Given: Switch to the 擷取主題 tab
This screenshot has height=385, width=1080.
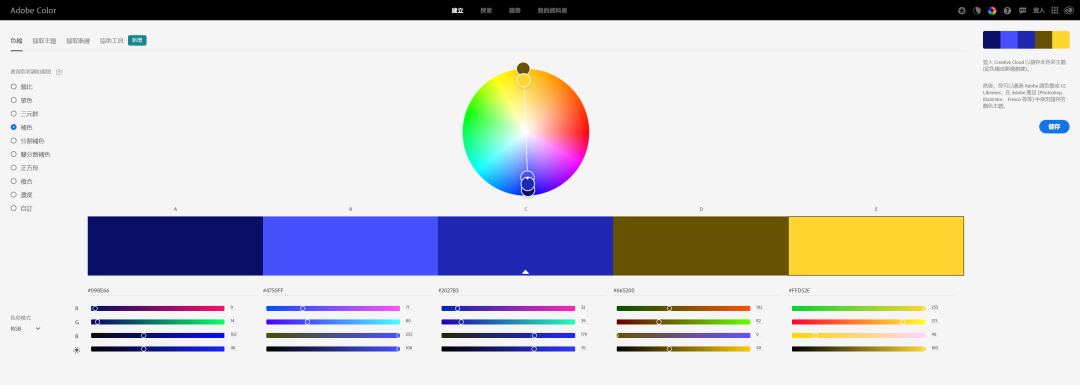Looking at the screenshot, I should point(44,41).
